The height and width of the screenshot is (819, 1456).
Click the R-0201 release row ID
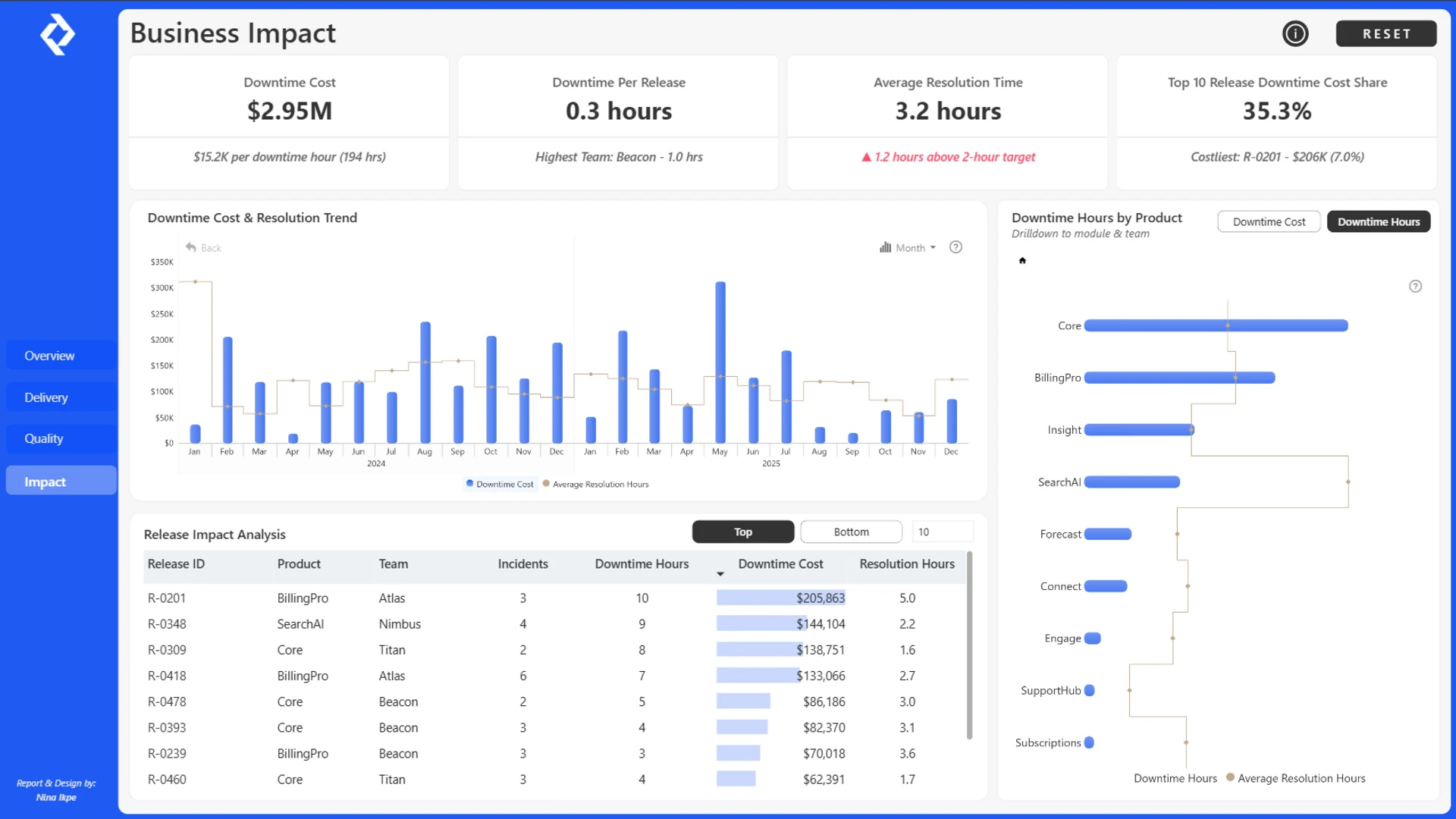tap(166, 598)
